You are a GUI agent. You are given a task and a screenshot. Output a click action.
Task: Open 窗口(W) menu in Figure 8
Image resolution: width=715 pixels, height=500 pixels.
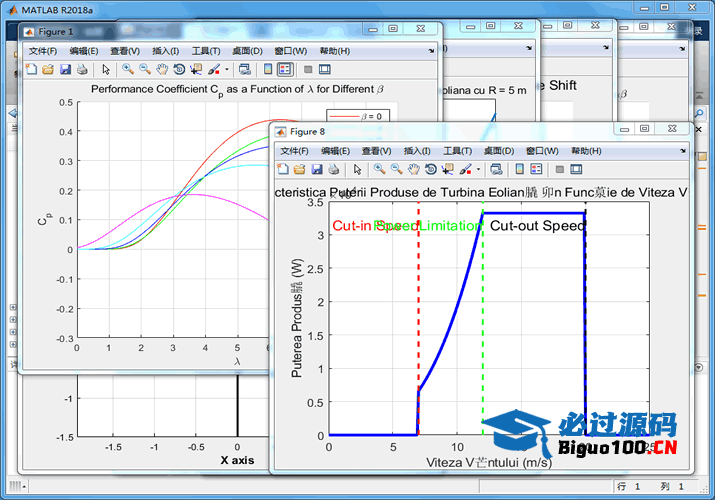coord(542,151)
